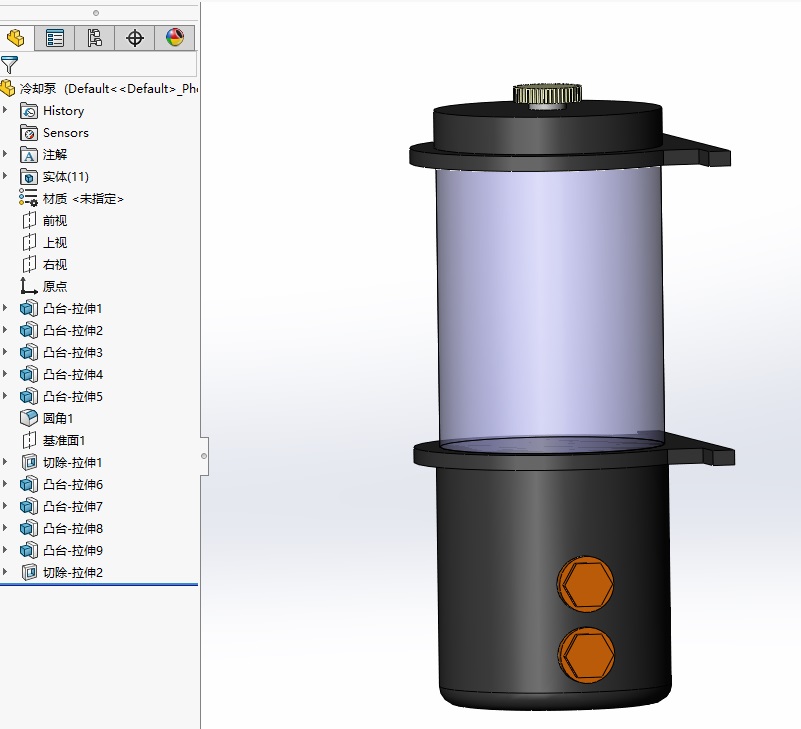Click the History folder icon
801x729 pixels.
(29, 110)
